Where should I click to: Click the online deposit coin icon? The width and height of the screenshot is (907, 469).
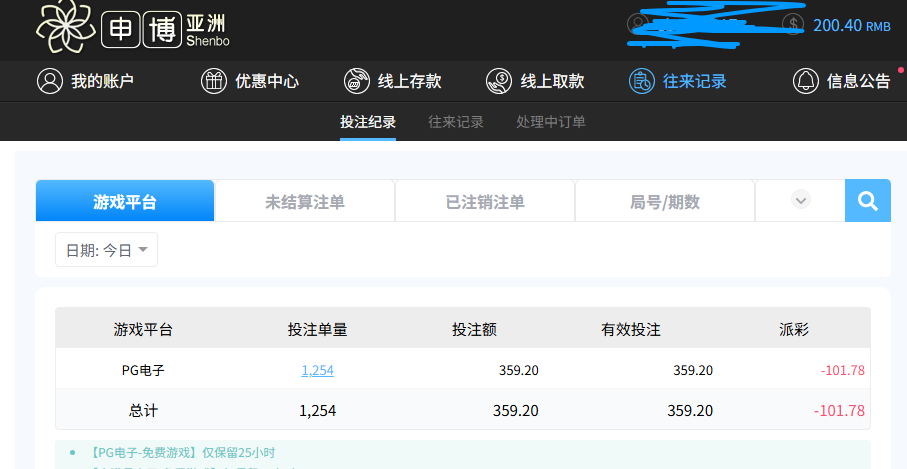pos(356,81)
